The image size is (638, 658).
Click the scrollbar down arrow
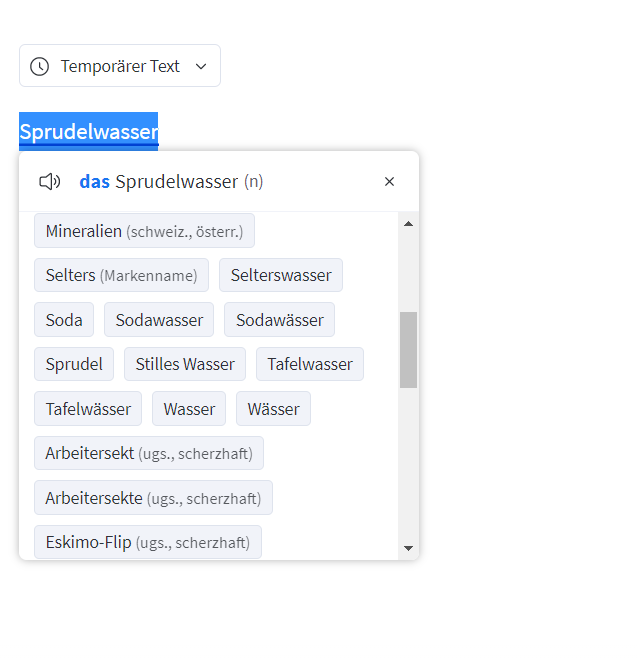pyautogui.click(x=408, y=548)
